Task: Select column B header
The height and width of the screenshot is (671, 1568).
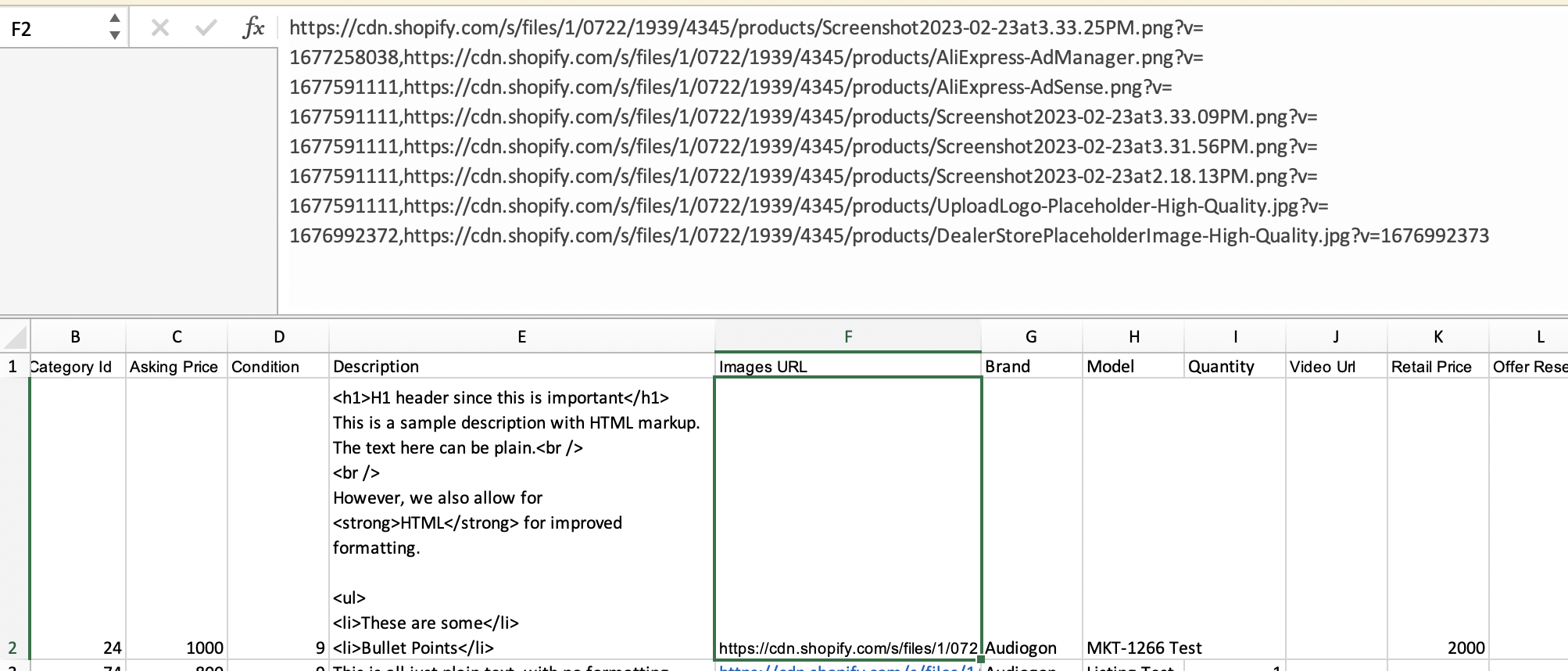Action: tap(76, 337)
